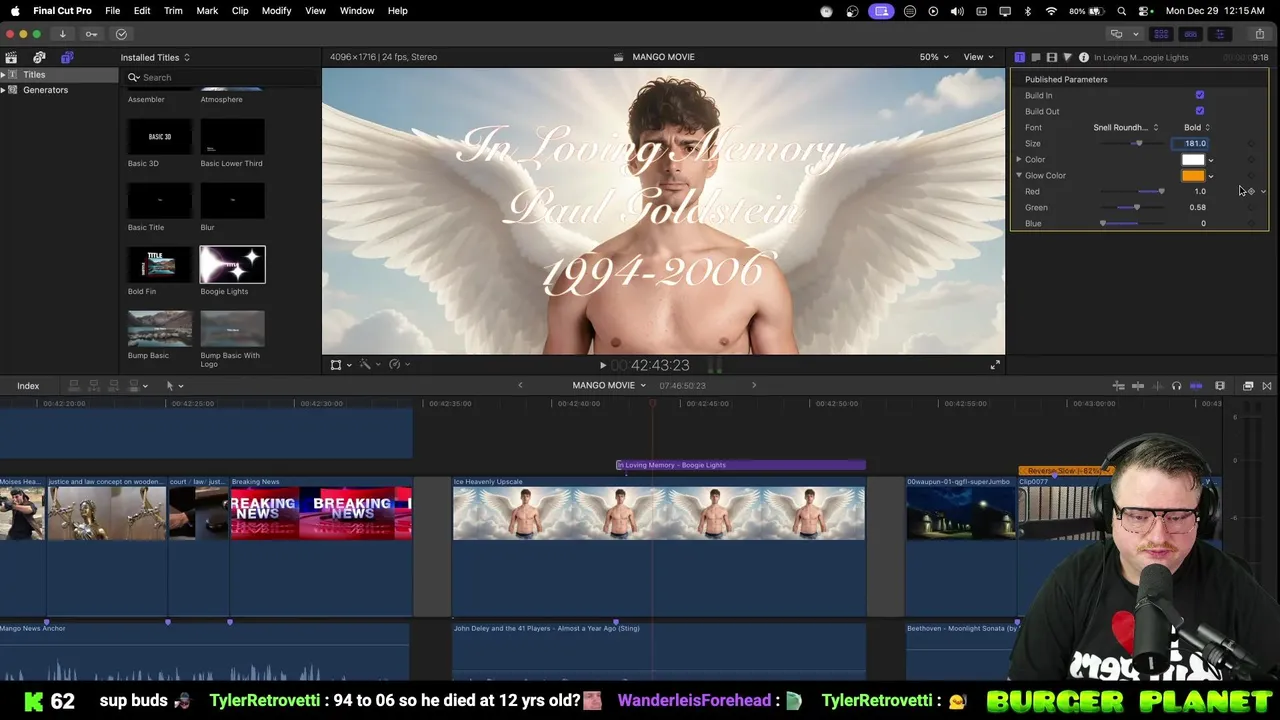Viewport: 1280px width, 720px height.
Task: Show the Photos and Audio sidebar
Action: (39, 57)
